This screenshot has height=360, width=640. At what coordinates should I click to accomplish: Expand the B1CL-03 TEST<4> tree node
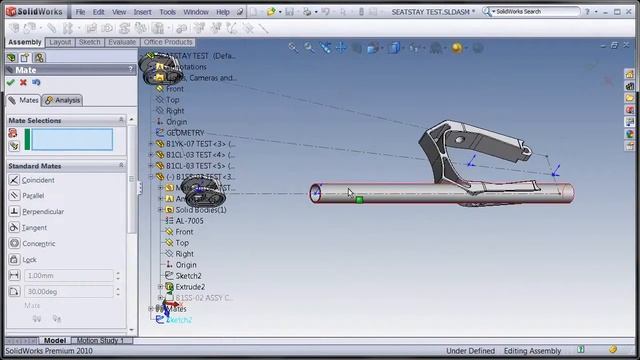pos(151,155)
